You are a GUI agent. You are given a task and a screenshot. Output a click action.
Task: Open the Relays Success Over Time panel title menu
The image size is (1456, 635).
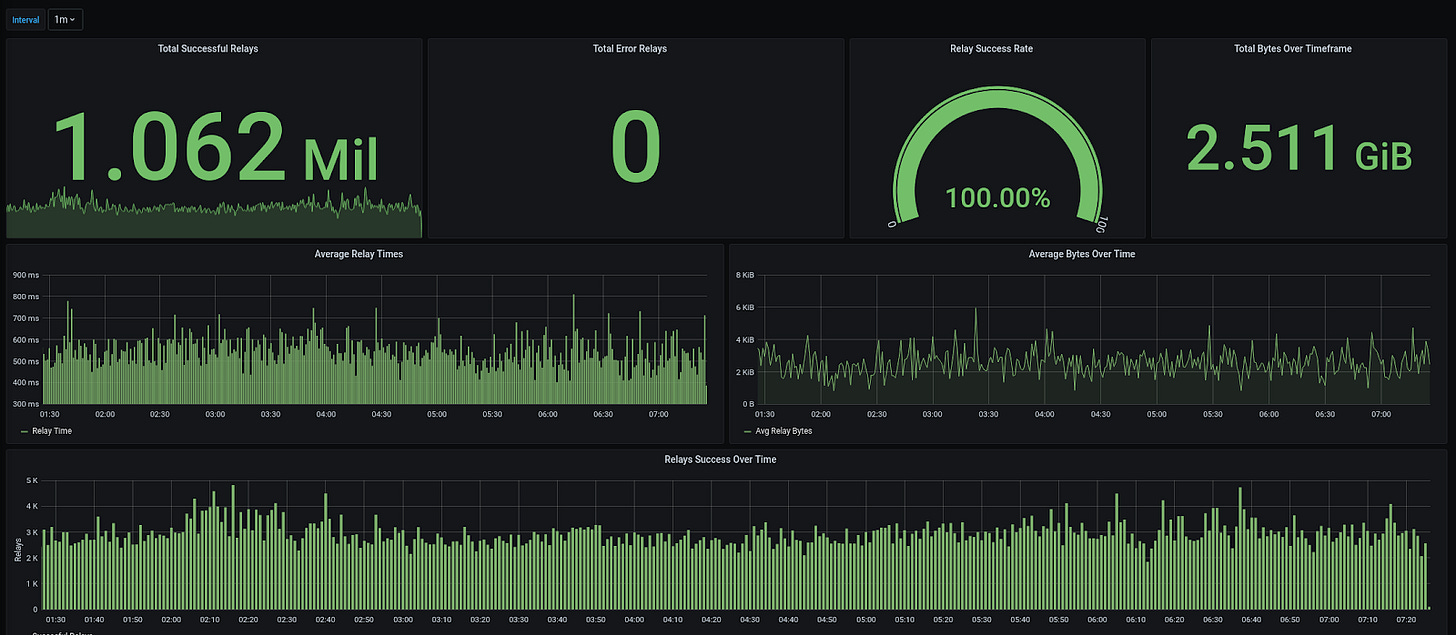pyautogui.click(x=720, y=460)
